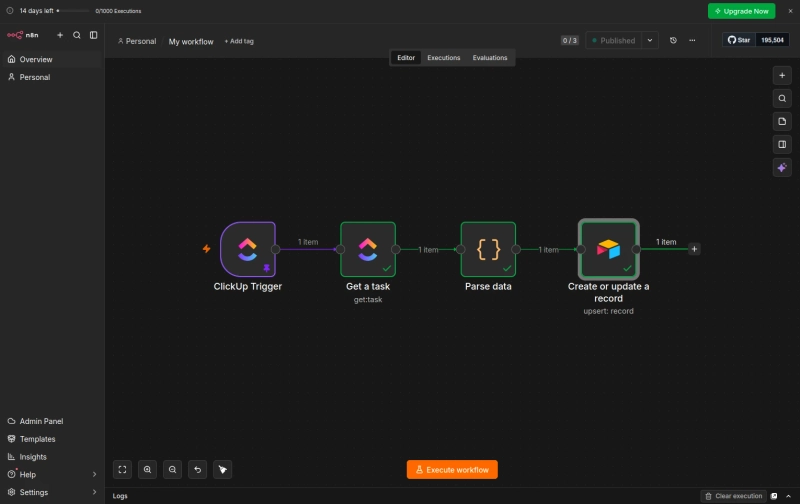
Task: Click the ClickUp Trigger label
Action: [x=247, y=287]
